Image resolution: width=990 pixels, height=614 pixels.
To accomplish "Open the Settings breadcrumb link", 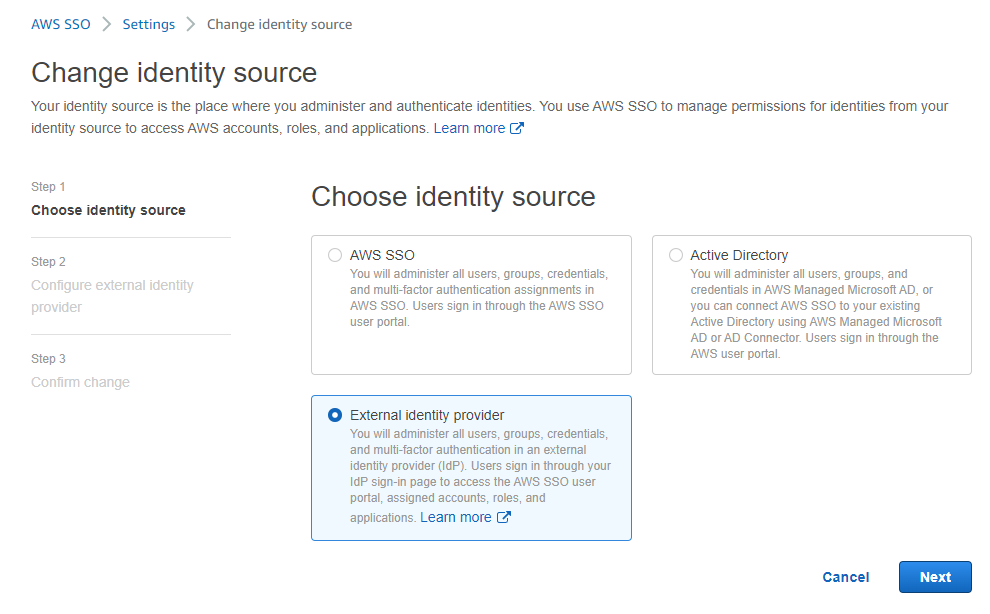I will (148, 24).
